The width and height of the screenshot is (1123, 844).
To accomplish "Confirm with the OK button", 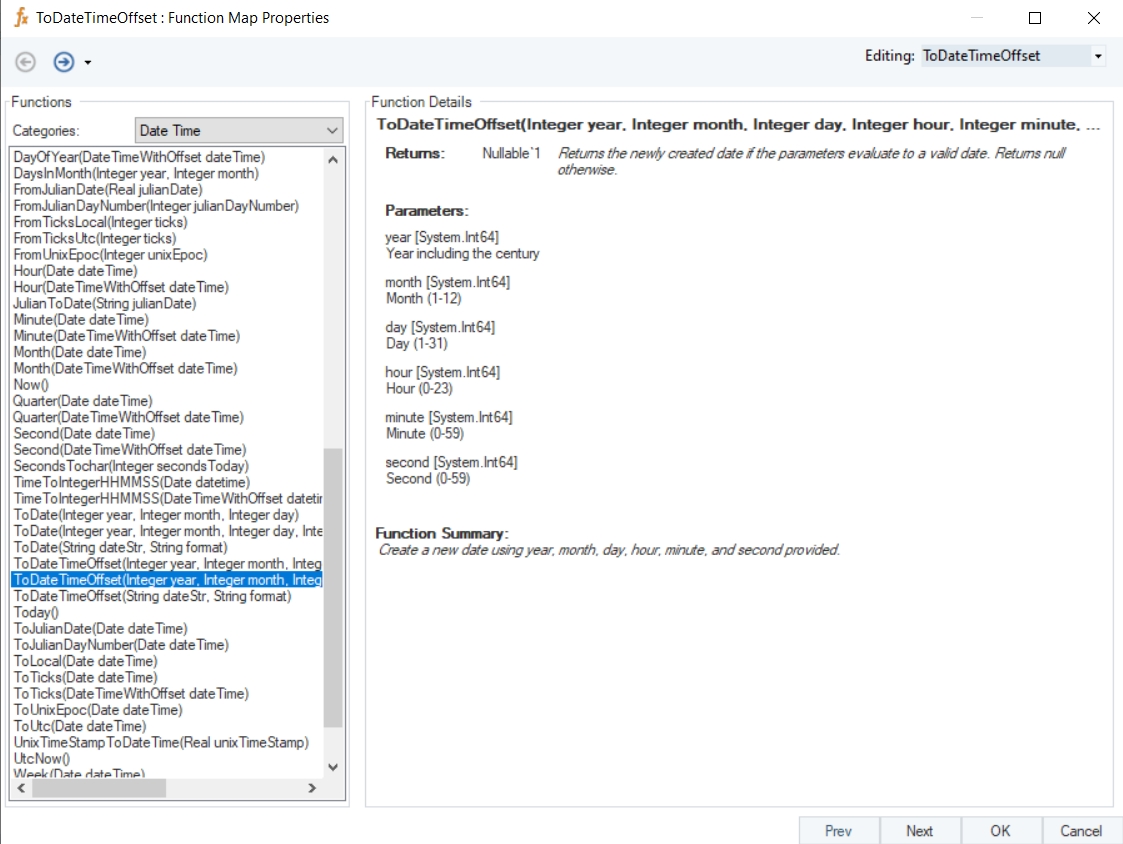I will [x=1000, y=830].
